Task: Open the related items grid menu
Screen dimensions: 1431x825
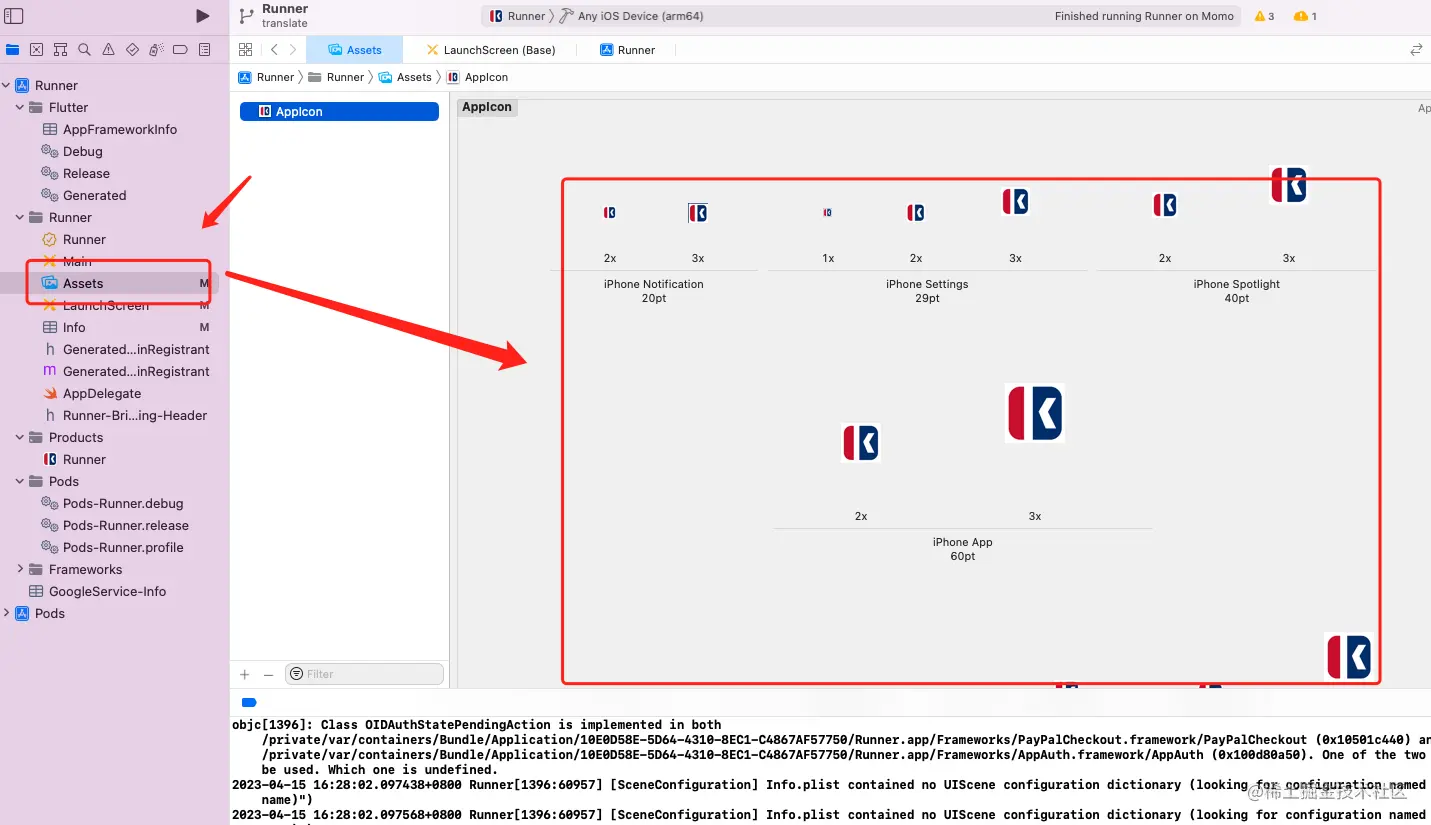Action: point(245,50)
